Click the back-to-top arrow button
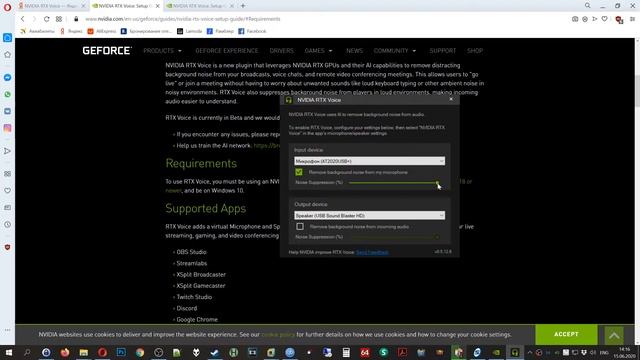Image resolution: width=640 pixels, height=360 pixels. coord(614,336)
